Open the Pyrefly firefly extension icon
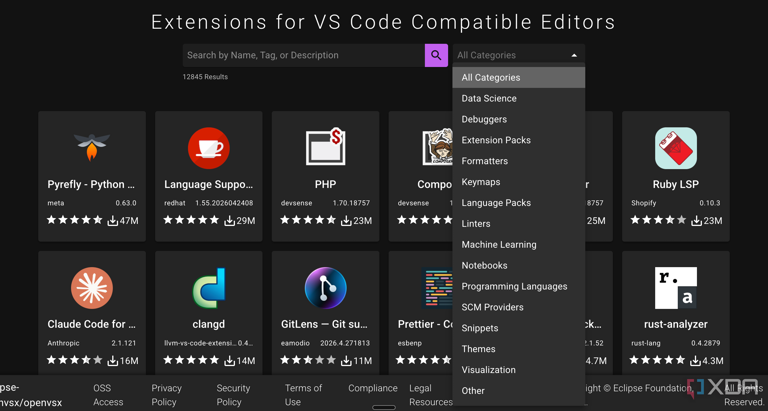 click(92, 147)
